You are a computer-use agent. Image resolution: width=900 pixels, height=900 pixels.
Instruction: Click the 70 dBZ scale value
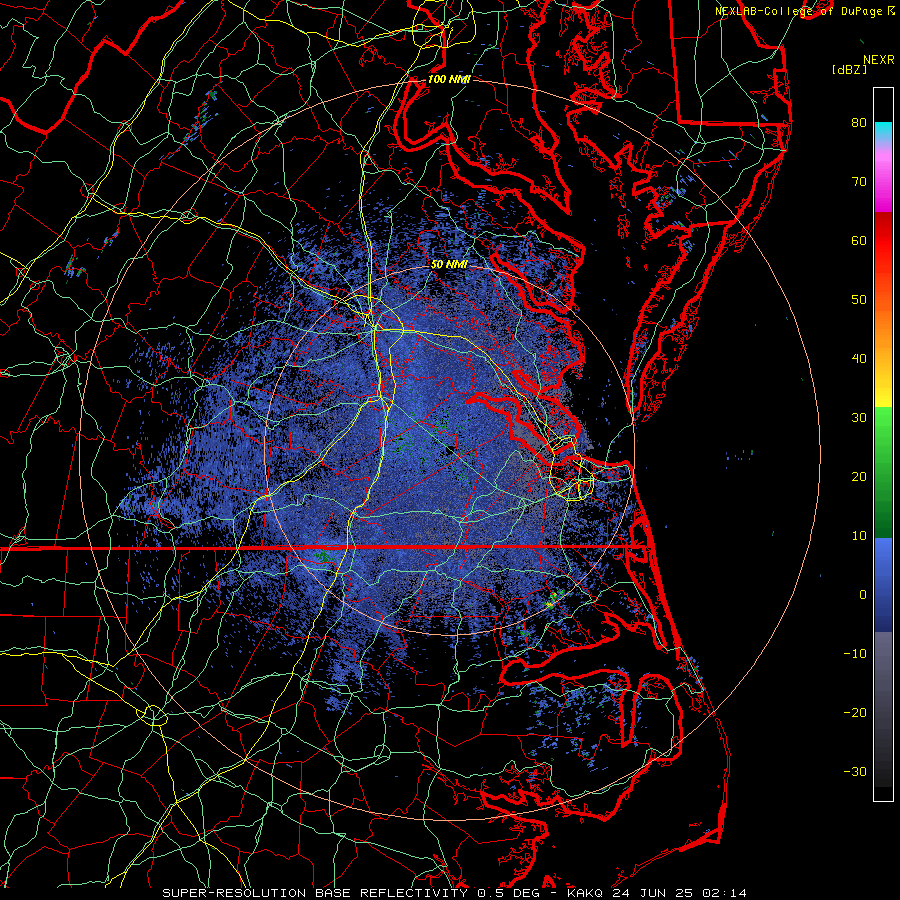coord(859,181)
